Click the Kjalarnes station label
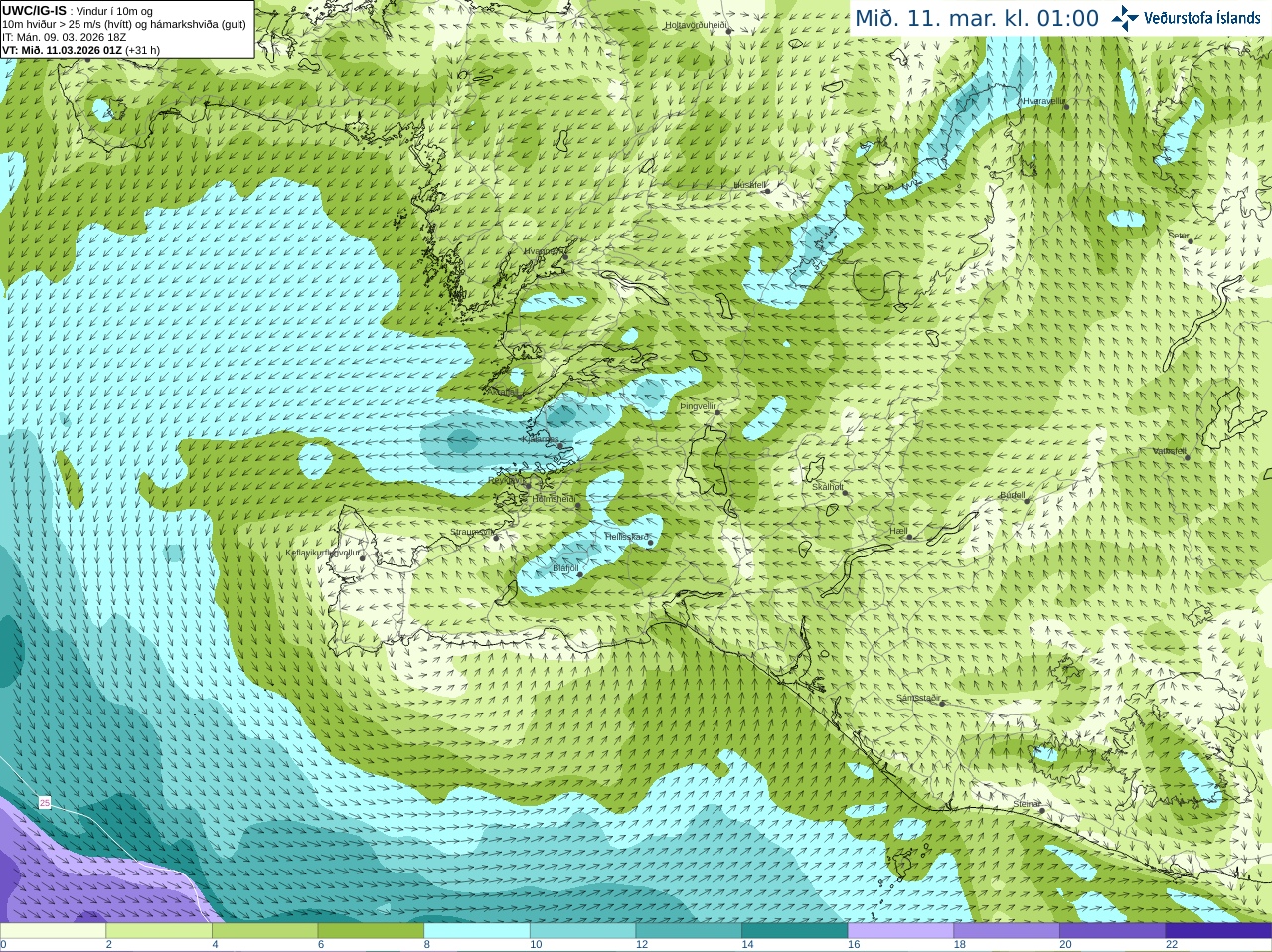Image resolution: width=1272 pixels, height=952 pixels. 541,438
